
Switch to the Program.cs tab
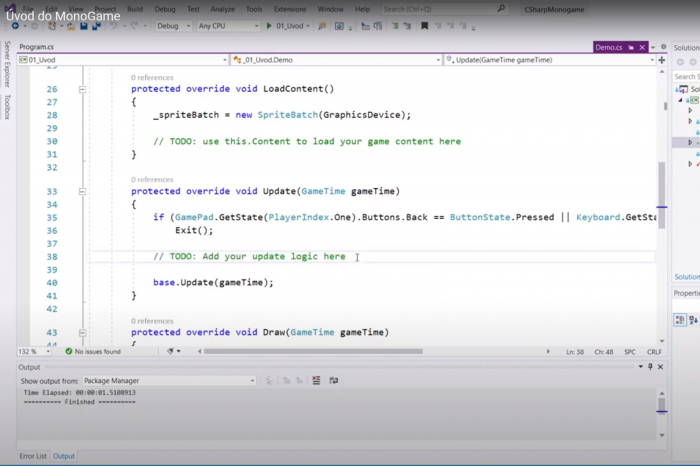click(37, 47)
